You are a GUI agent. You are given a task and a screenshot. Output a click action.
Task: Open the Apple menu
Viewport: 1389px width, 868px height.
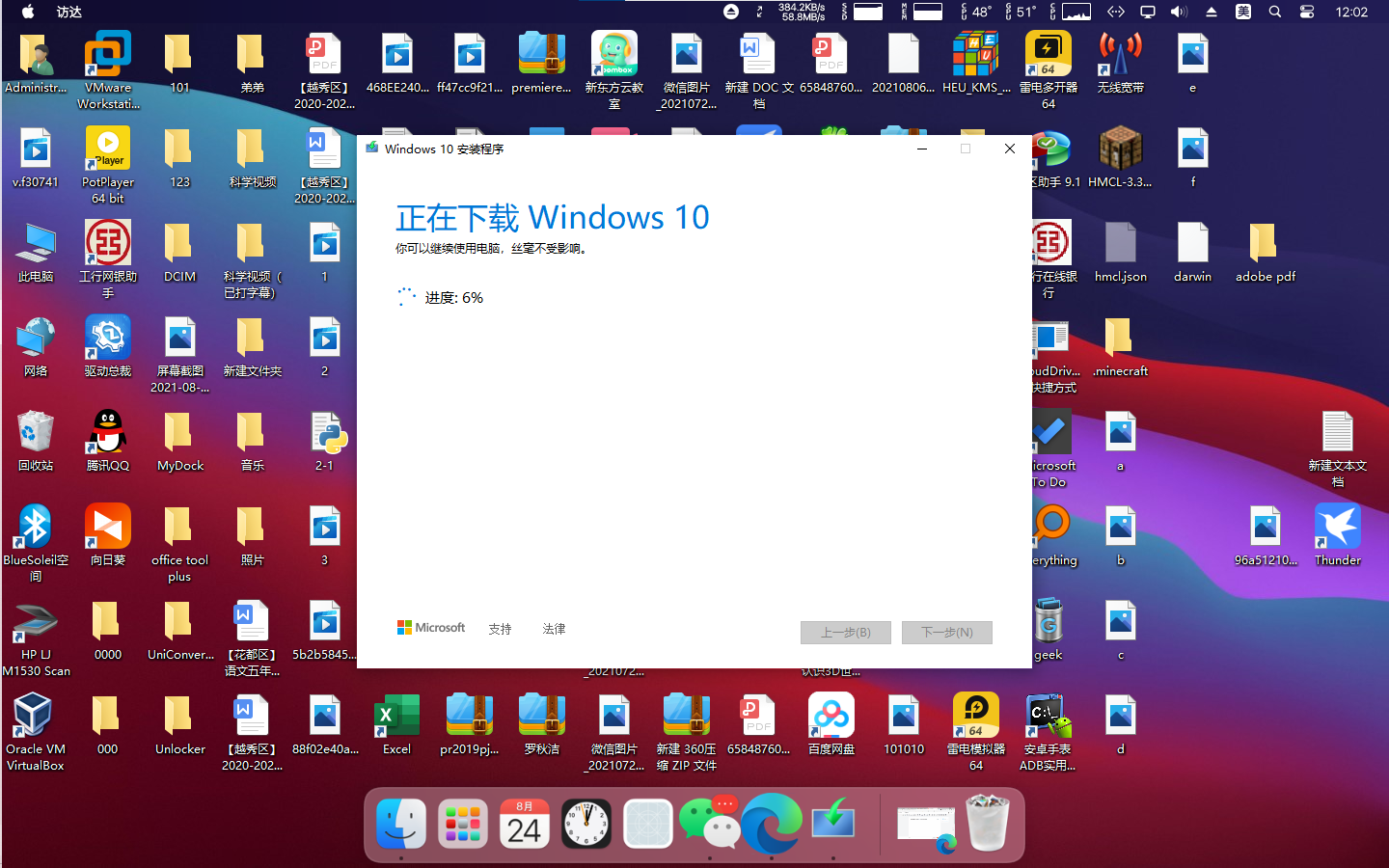pyautogui.click(x=27, y=12)
